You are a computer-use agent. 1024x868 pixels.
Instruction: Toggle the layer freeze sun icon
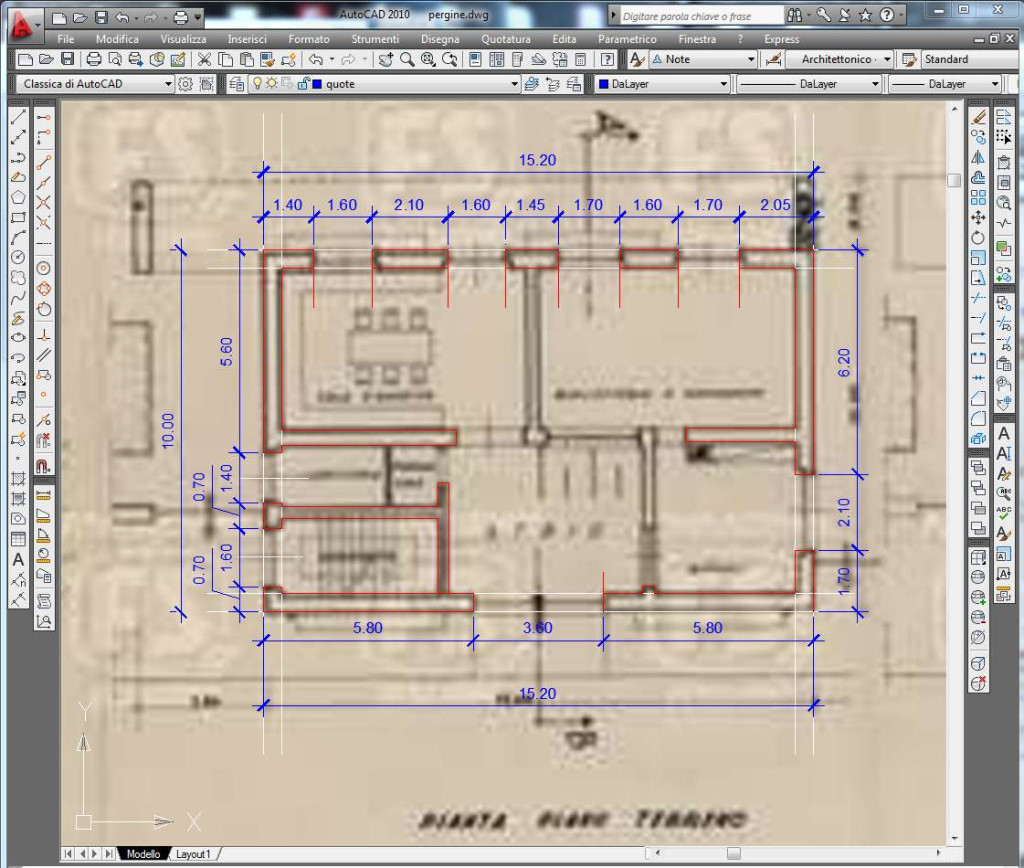(270, 85)
